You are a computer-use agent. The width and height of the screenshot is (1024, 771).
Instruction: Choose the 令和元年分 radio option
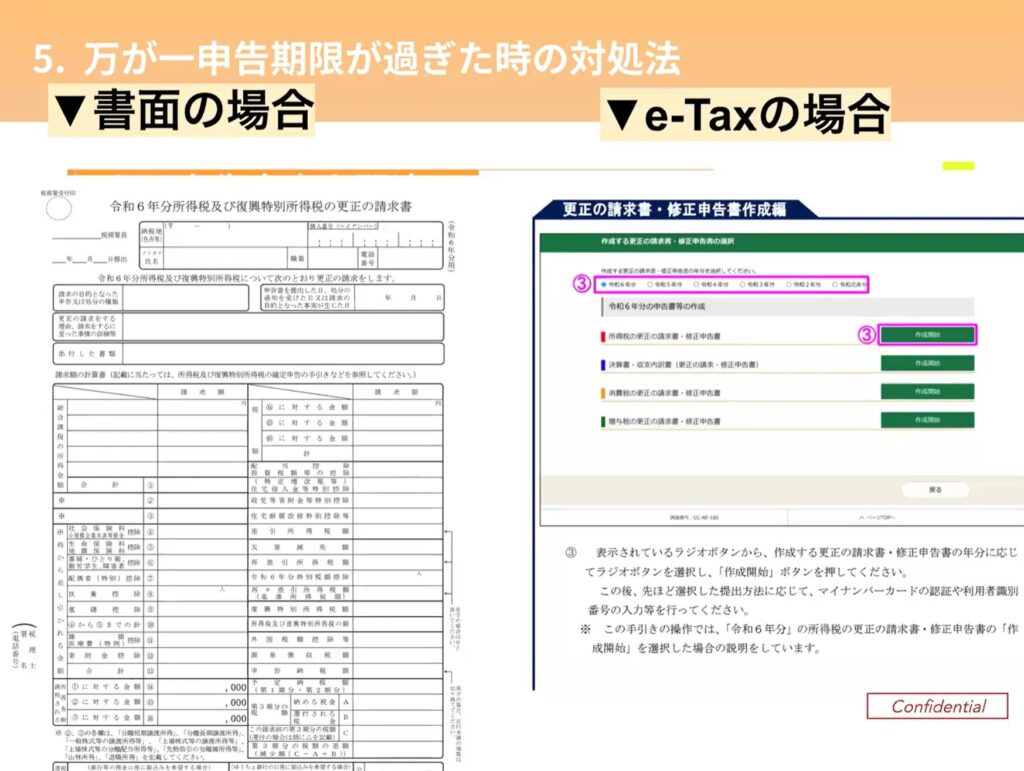835,284
